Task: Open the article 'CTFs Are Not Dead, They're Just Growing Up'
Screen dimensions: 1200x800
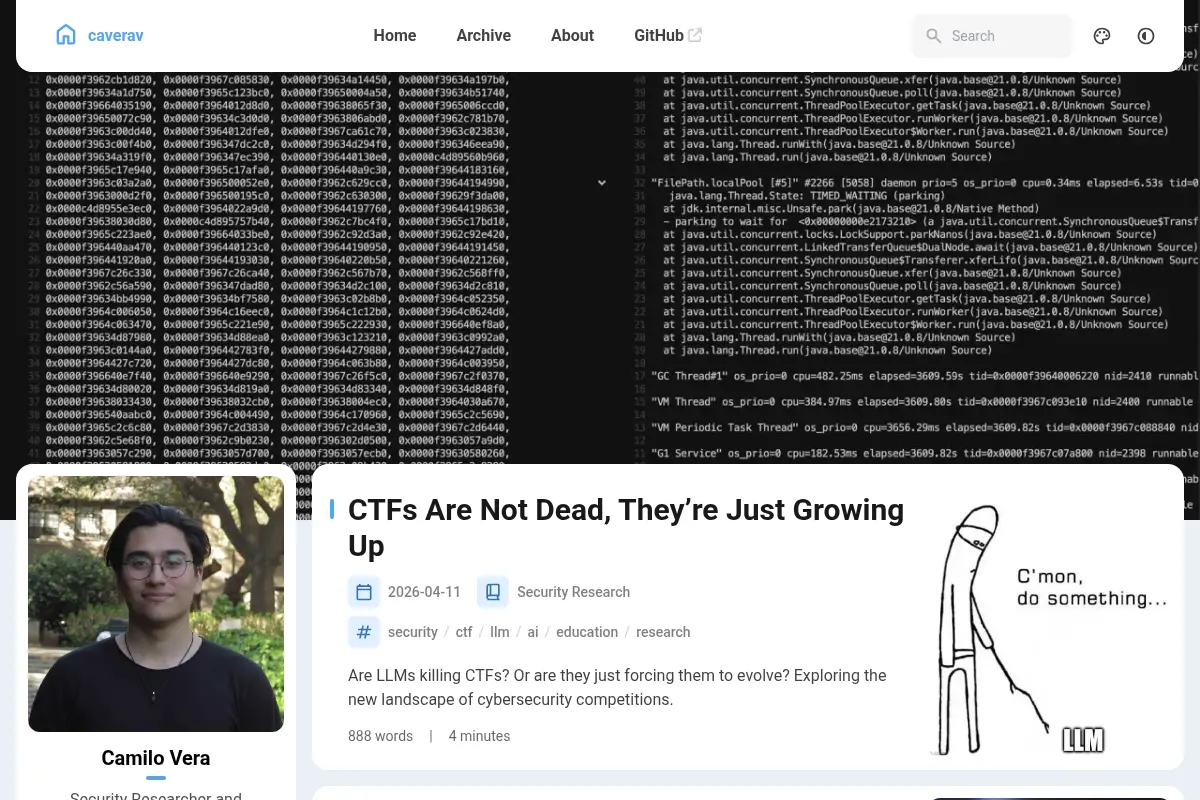Action: pos(626,527)
